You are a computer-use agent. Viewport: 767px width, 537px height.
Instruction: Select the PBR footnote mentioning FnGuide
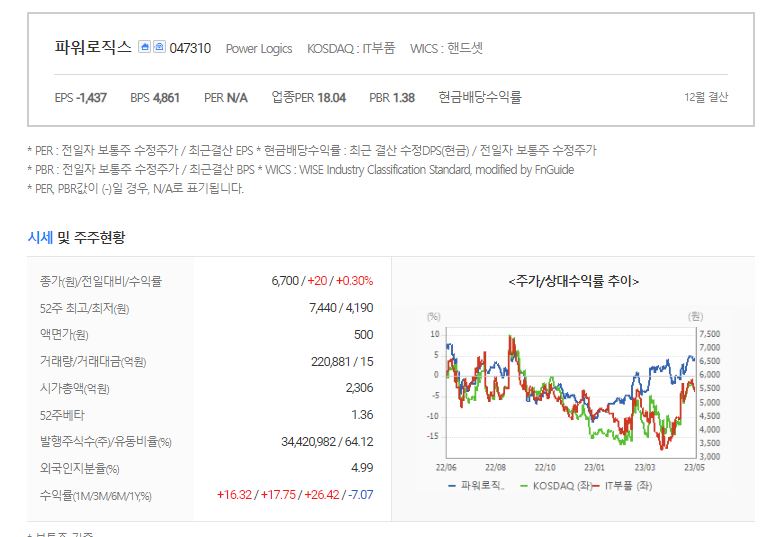(301, 170)
